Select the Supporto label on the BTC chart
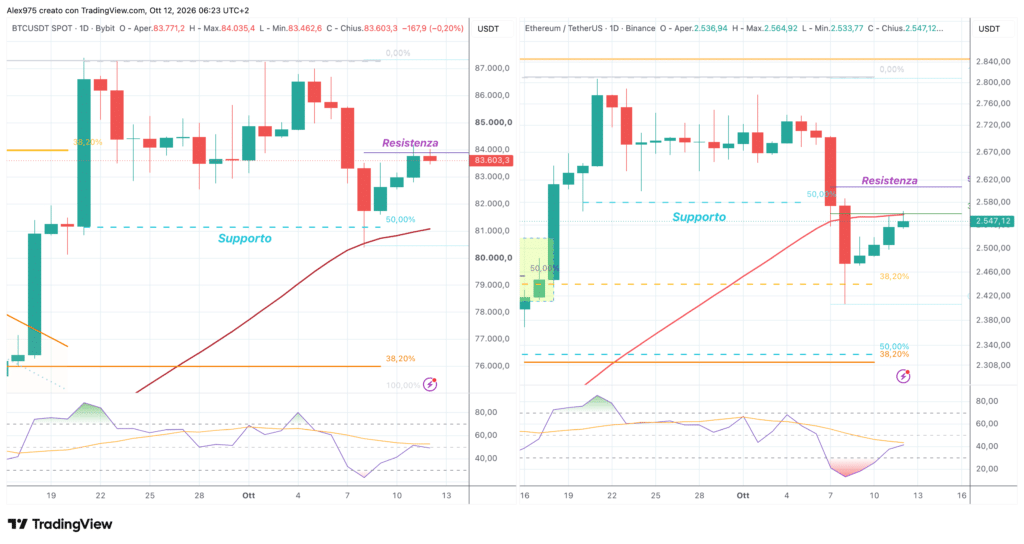1024x544 pixels. pyautogui.click(x=245, y=238)
